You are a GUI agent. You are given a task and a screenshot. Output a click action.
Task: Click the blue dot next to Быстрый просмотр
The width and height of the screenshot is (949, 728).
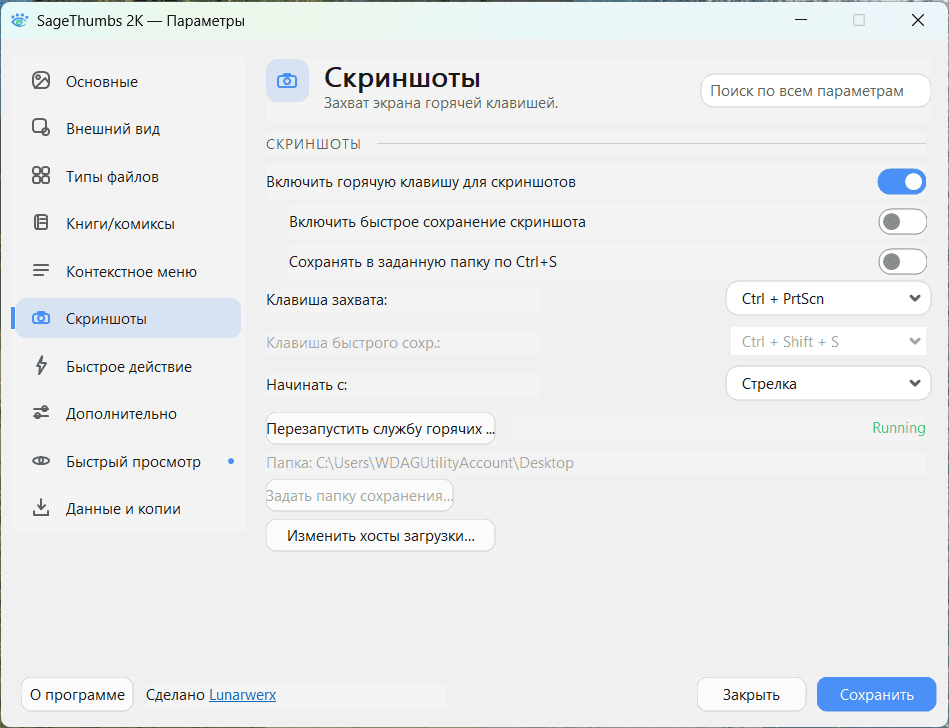pos(231,461)
